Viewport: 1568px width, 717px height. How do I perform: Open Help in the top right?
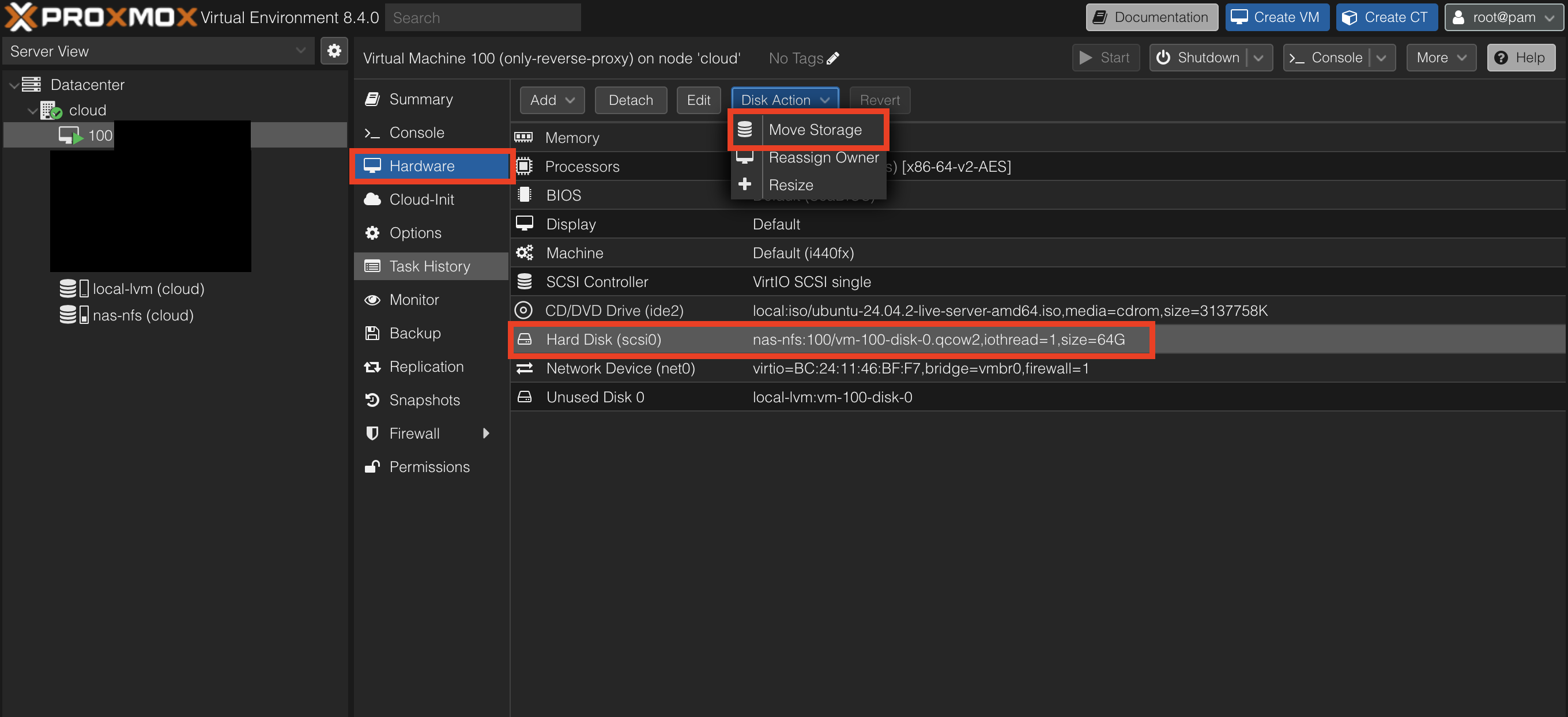pos(1521,57)
